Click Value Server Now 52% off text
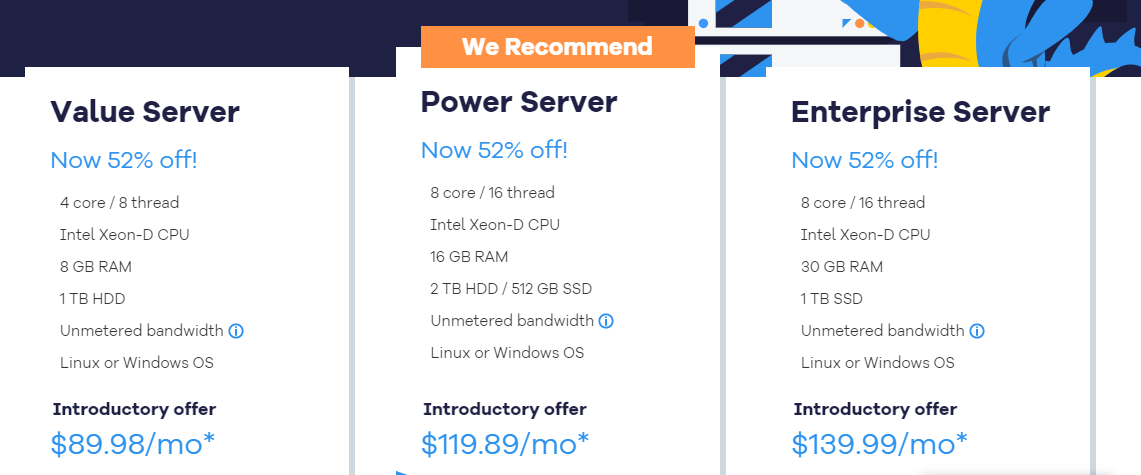 click(124, 160)
